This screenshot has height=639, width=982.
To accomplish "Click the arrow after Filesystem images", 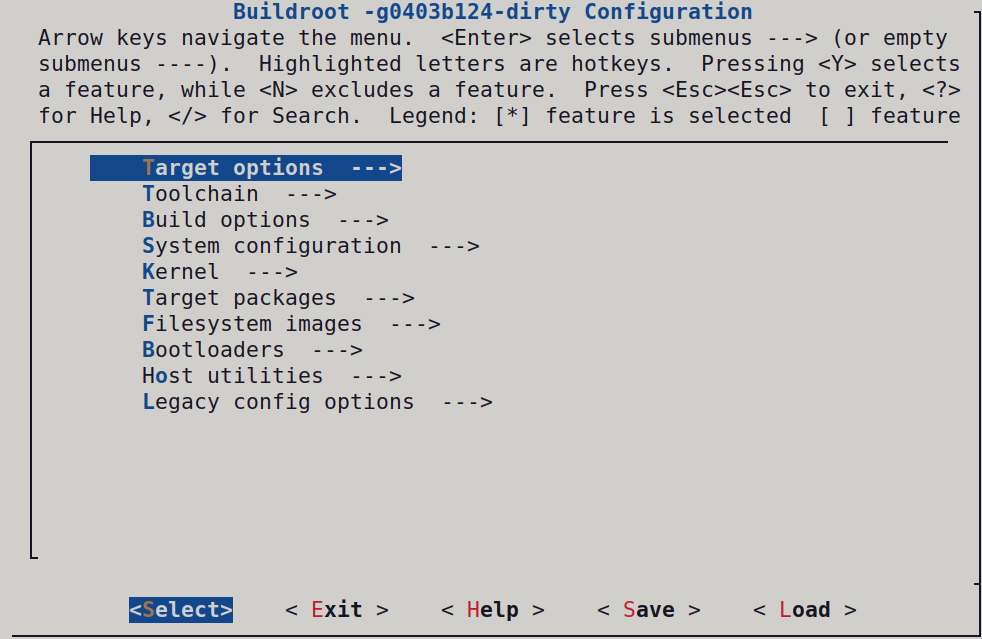I will (x=415, y=324).
